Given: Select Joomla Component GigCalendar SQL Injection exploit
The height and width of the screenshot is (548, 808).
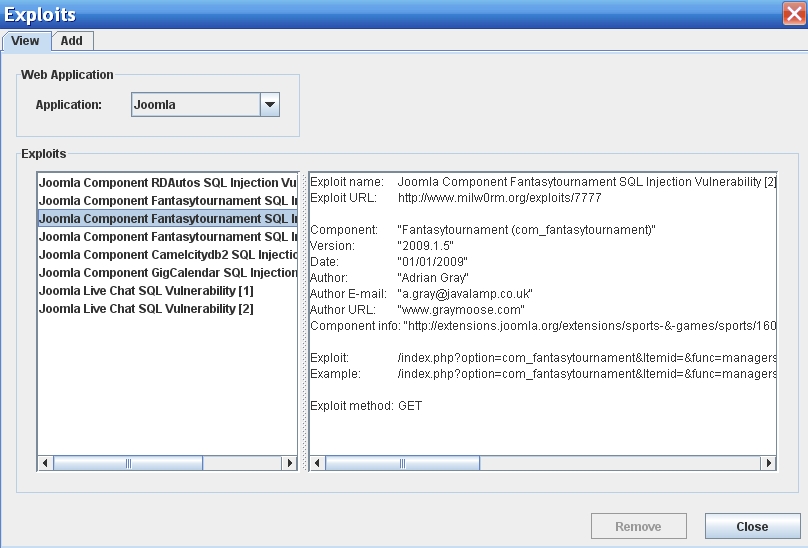Looking at the screenshot, I should pos(167,273).
